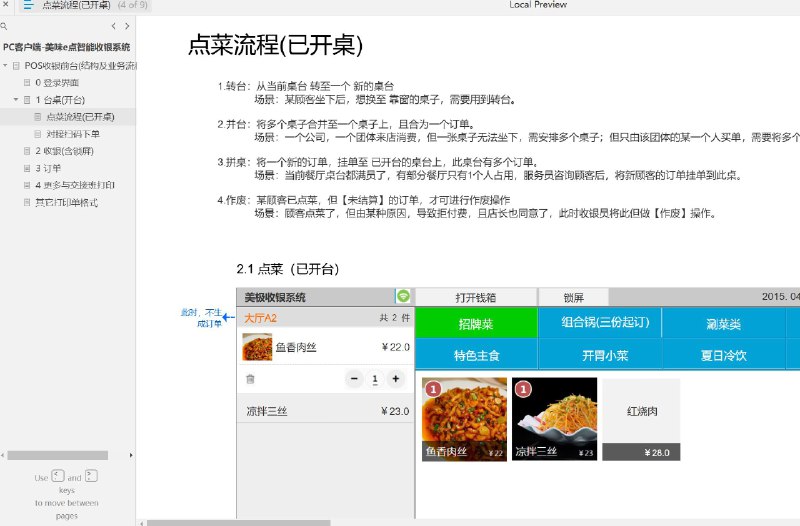Viewport: 800px width, 526px height.
Task: Collapse the 1 台桌(开台) tree node
Action: click(16, 99)
